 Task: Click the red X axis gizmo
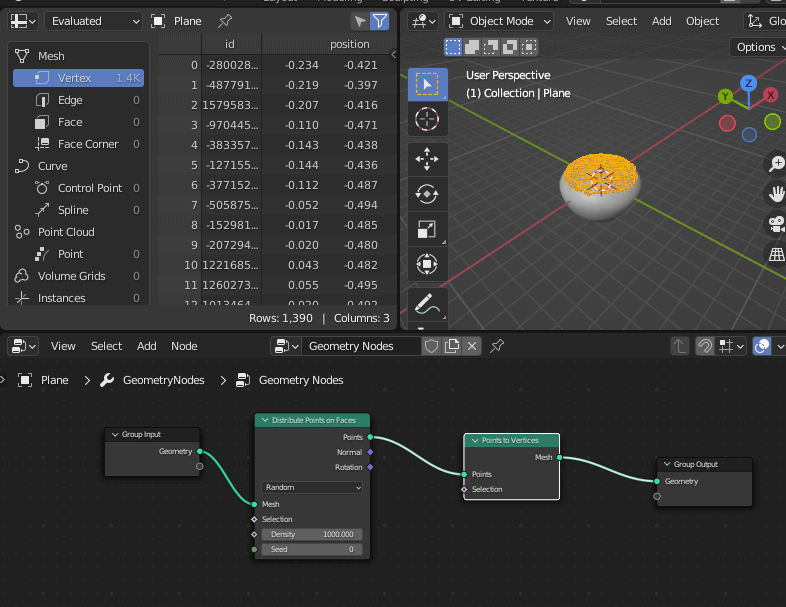[x=770, y=95]
